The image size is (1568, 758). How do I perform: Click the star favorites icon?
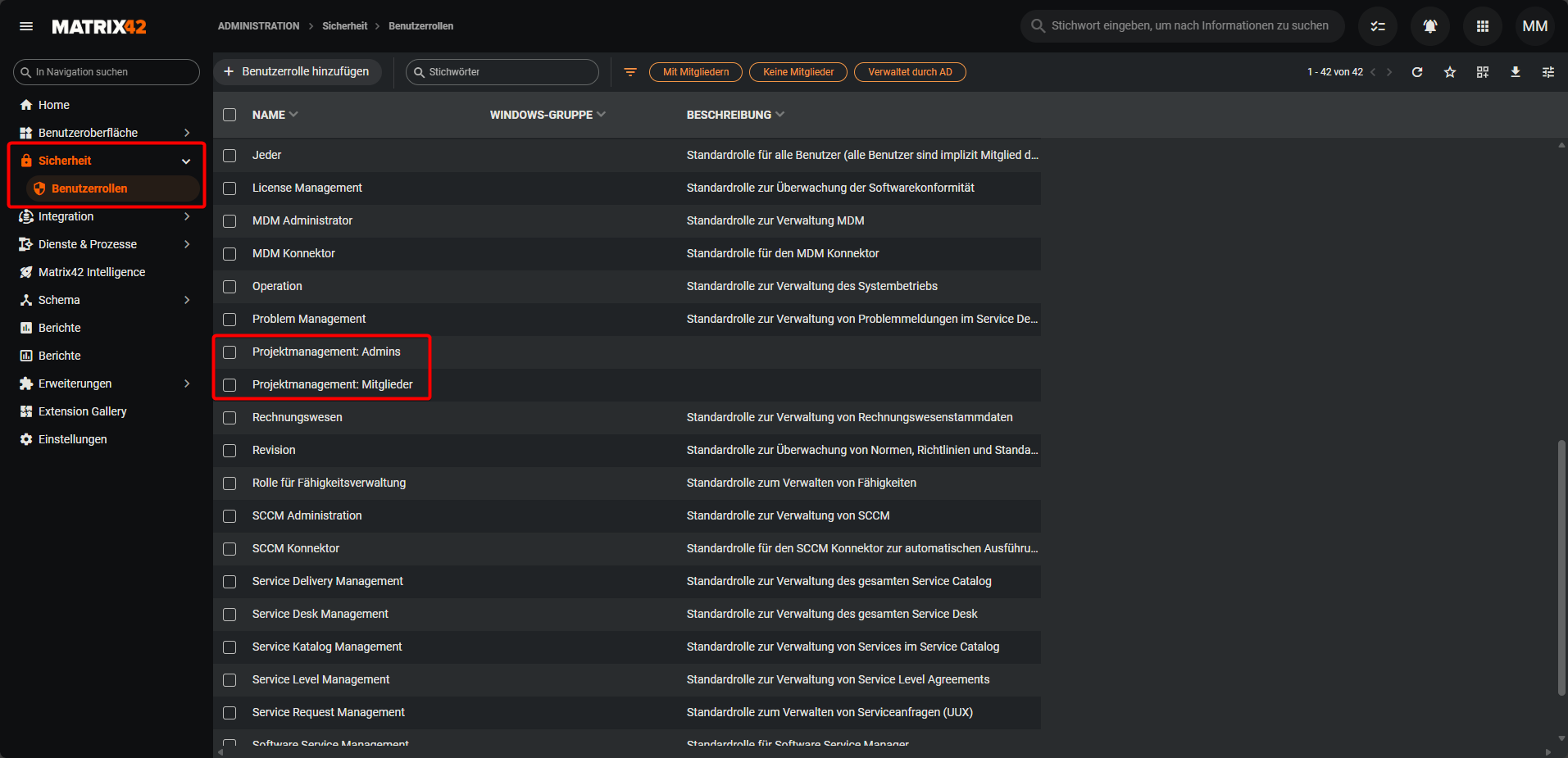click(x=1450, y=72)
